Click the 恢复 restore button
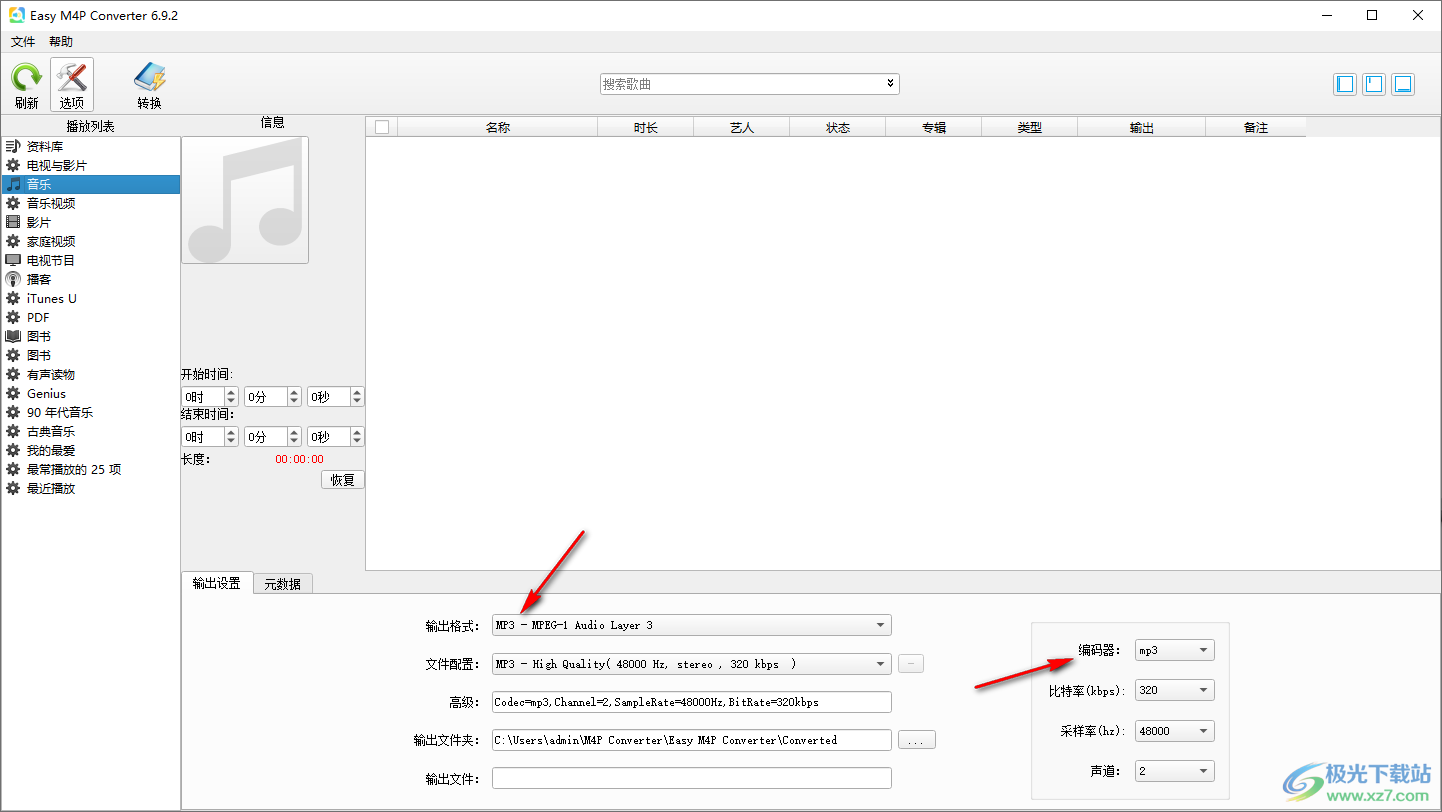The width and height of the screenshot is (1442, 812). click(343, 480)
